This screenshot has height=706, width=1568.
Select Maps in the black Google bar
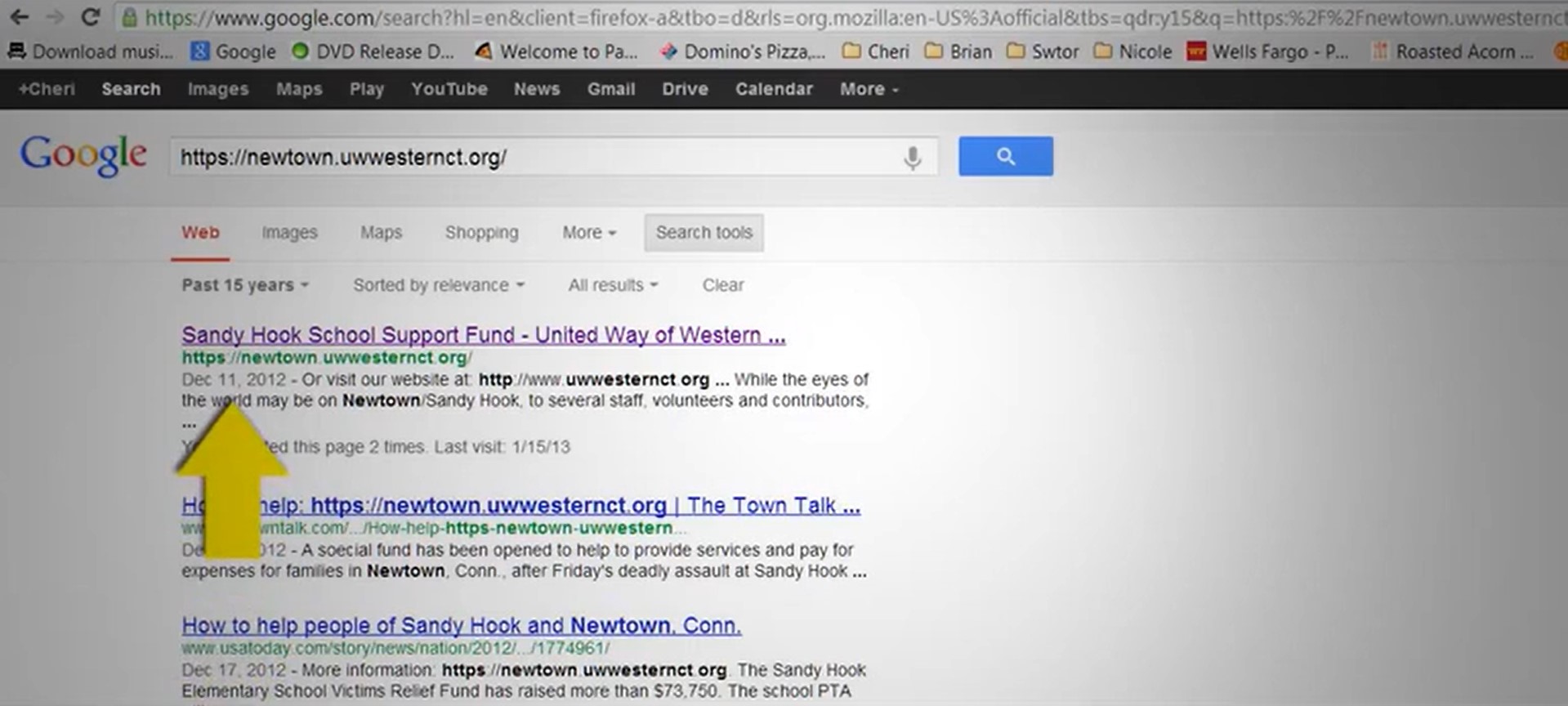click(x=299, y=89)
